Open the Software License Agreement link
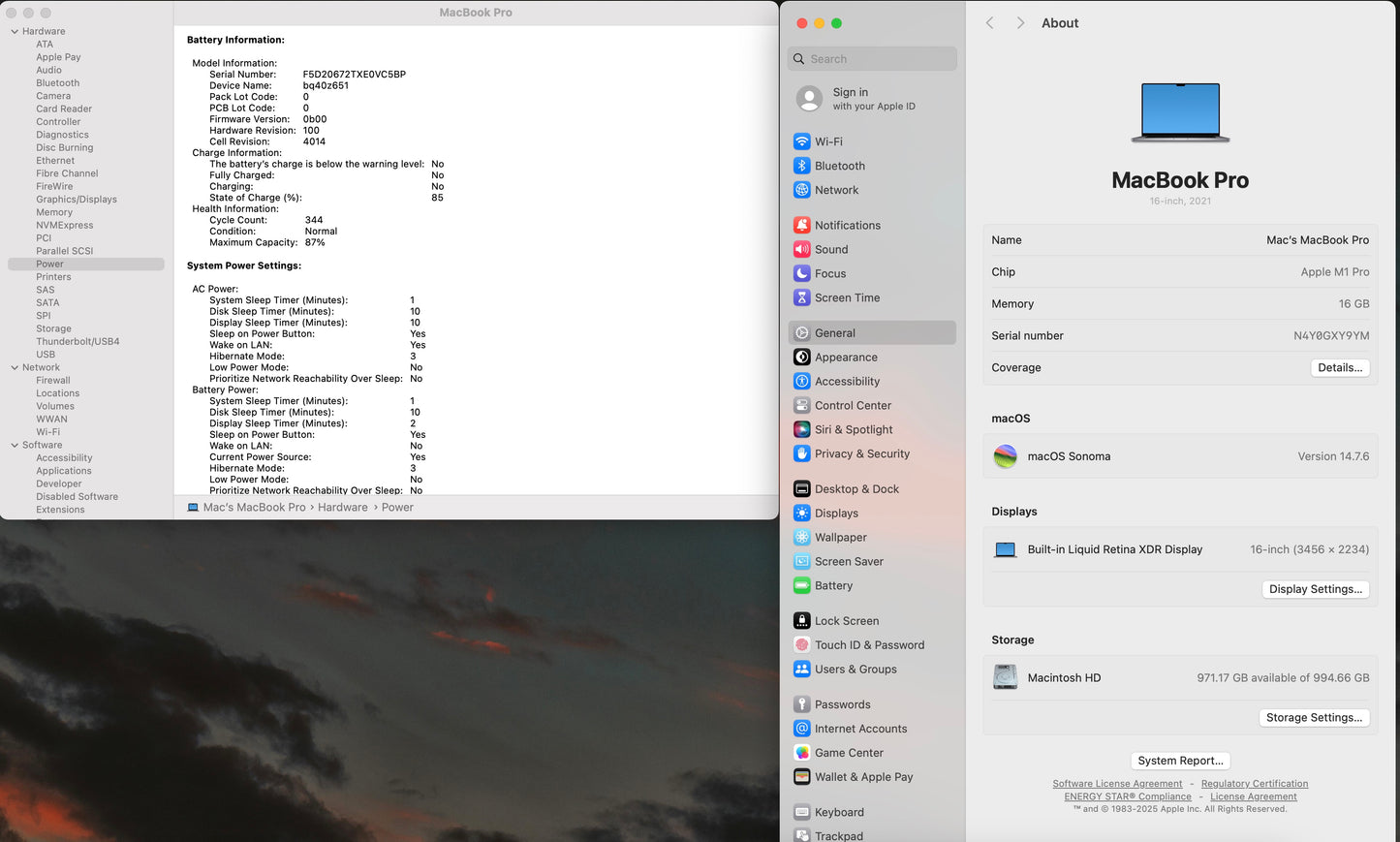The width and height of the screenshot is (1400, 842). (1117, 784)
